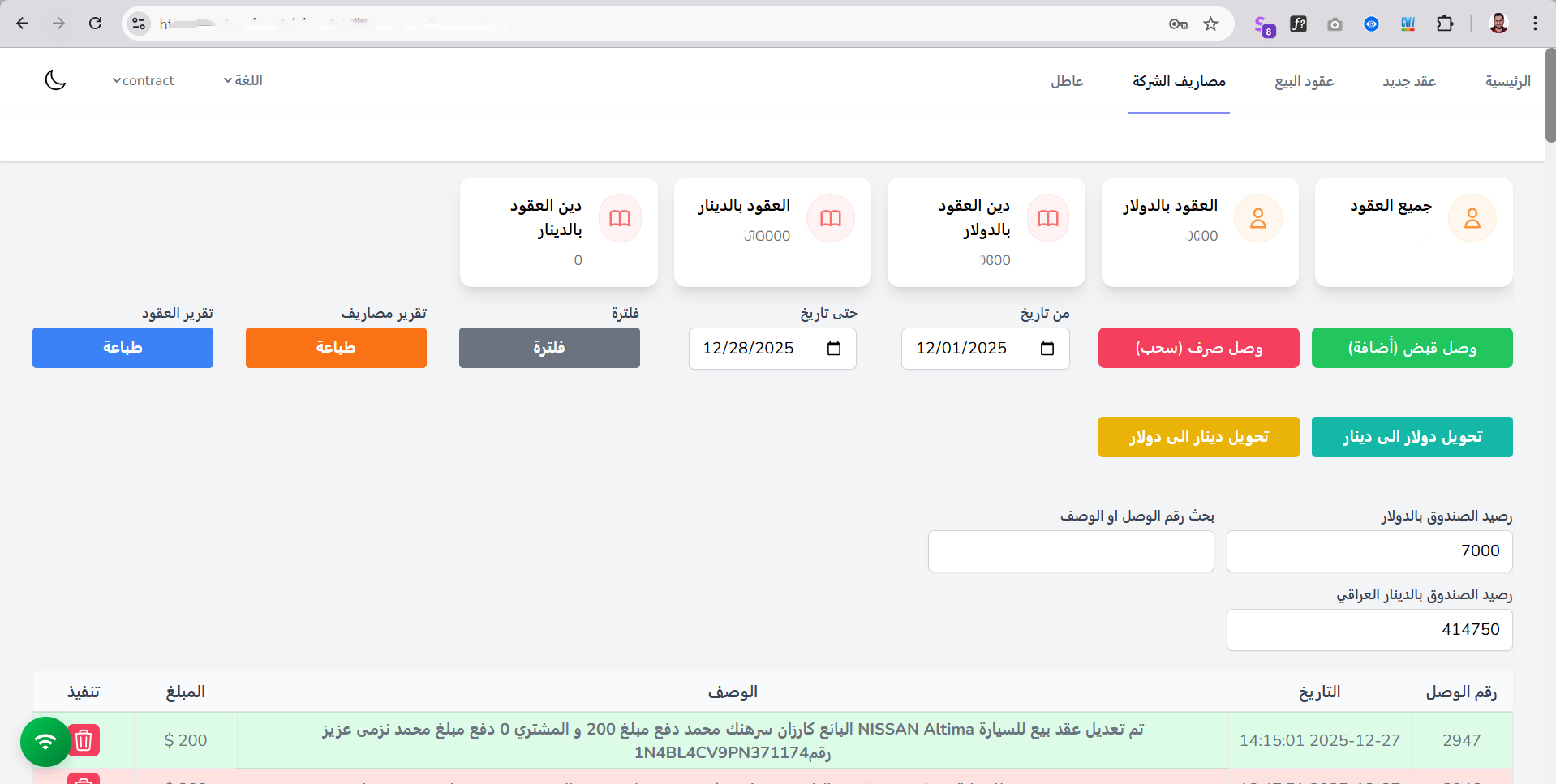Click the orange طباعة button for تقرير مصاريف

tap(335, 348)
